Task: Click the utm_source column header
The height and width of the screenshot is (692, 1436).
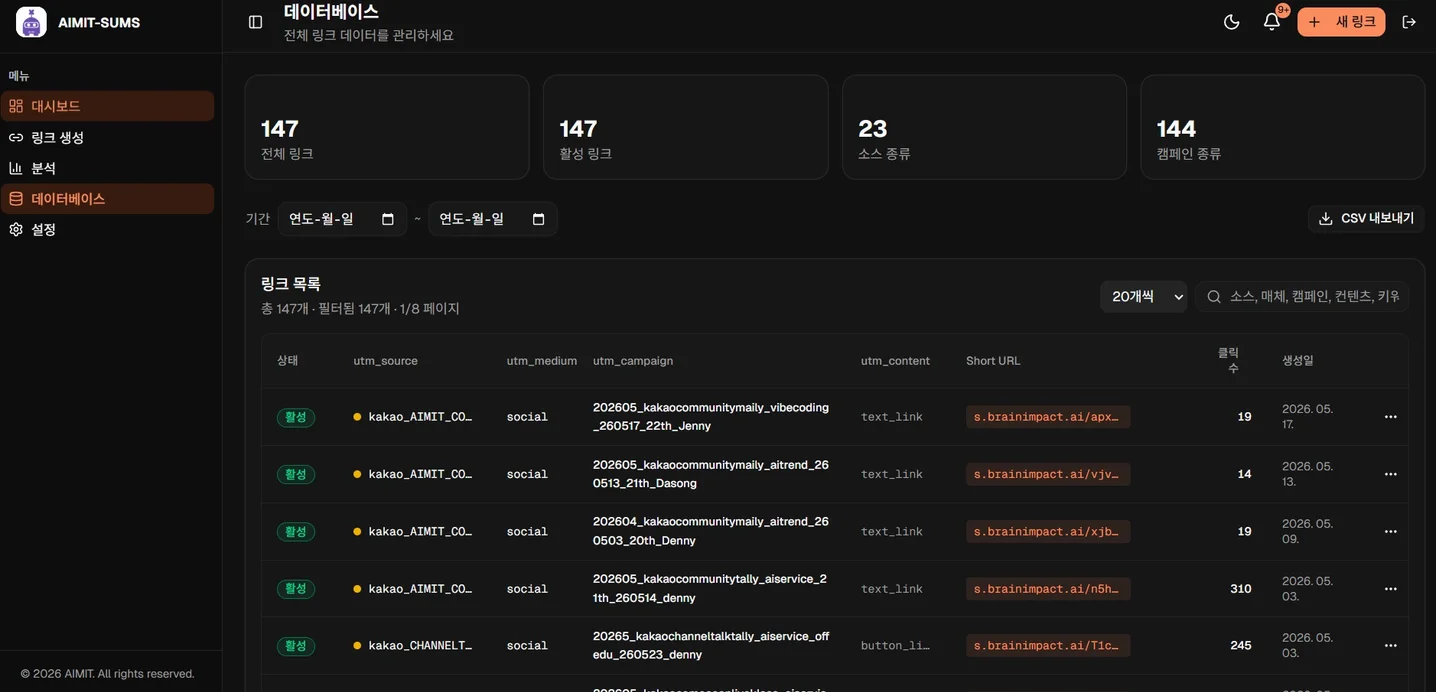Action: point(385,361)
